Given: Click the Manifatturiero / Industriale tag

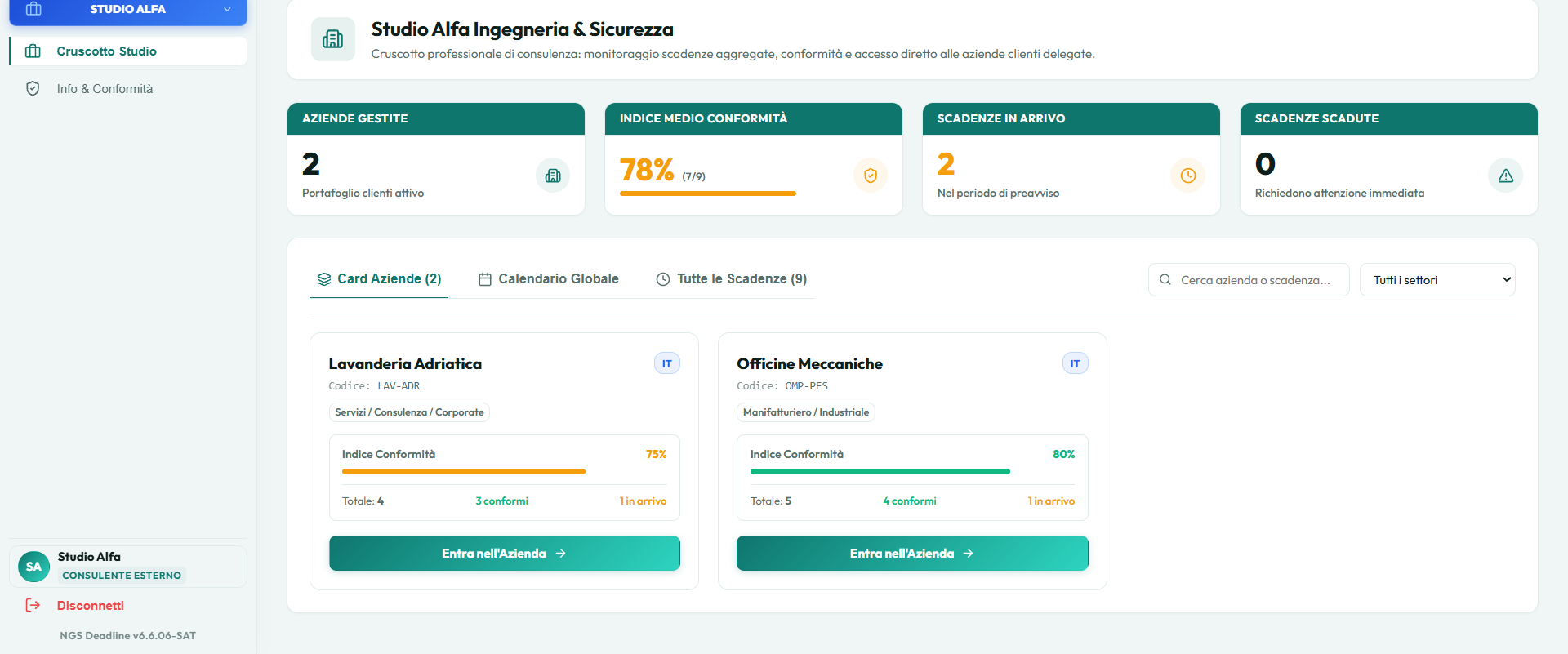Looking at the screenshot, I should click(806, 412).
